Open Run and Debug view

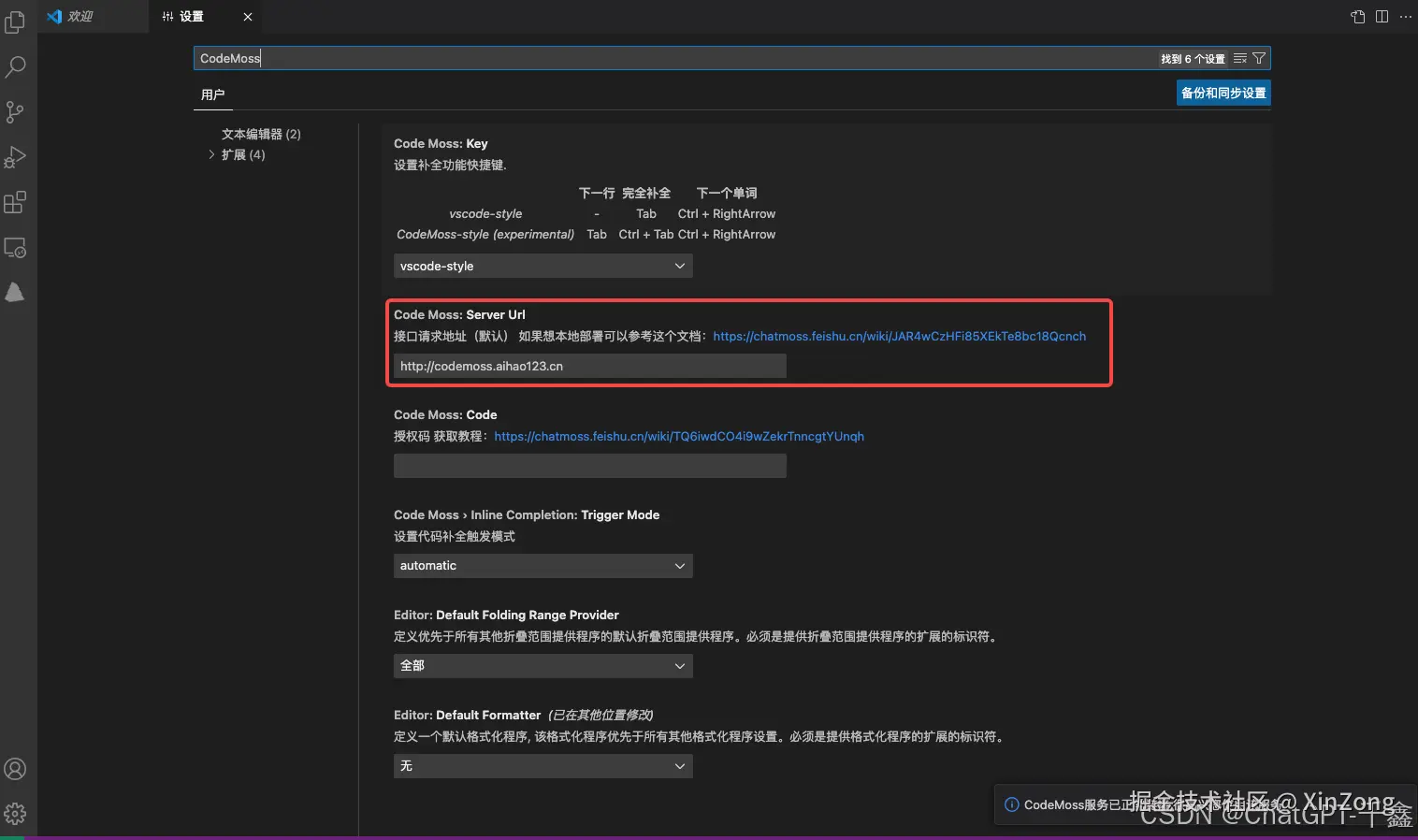[15, 157]
